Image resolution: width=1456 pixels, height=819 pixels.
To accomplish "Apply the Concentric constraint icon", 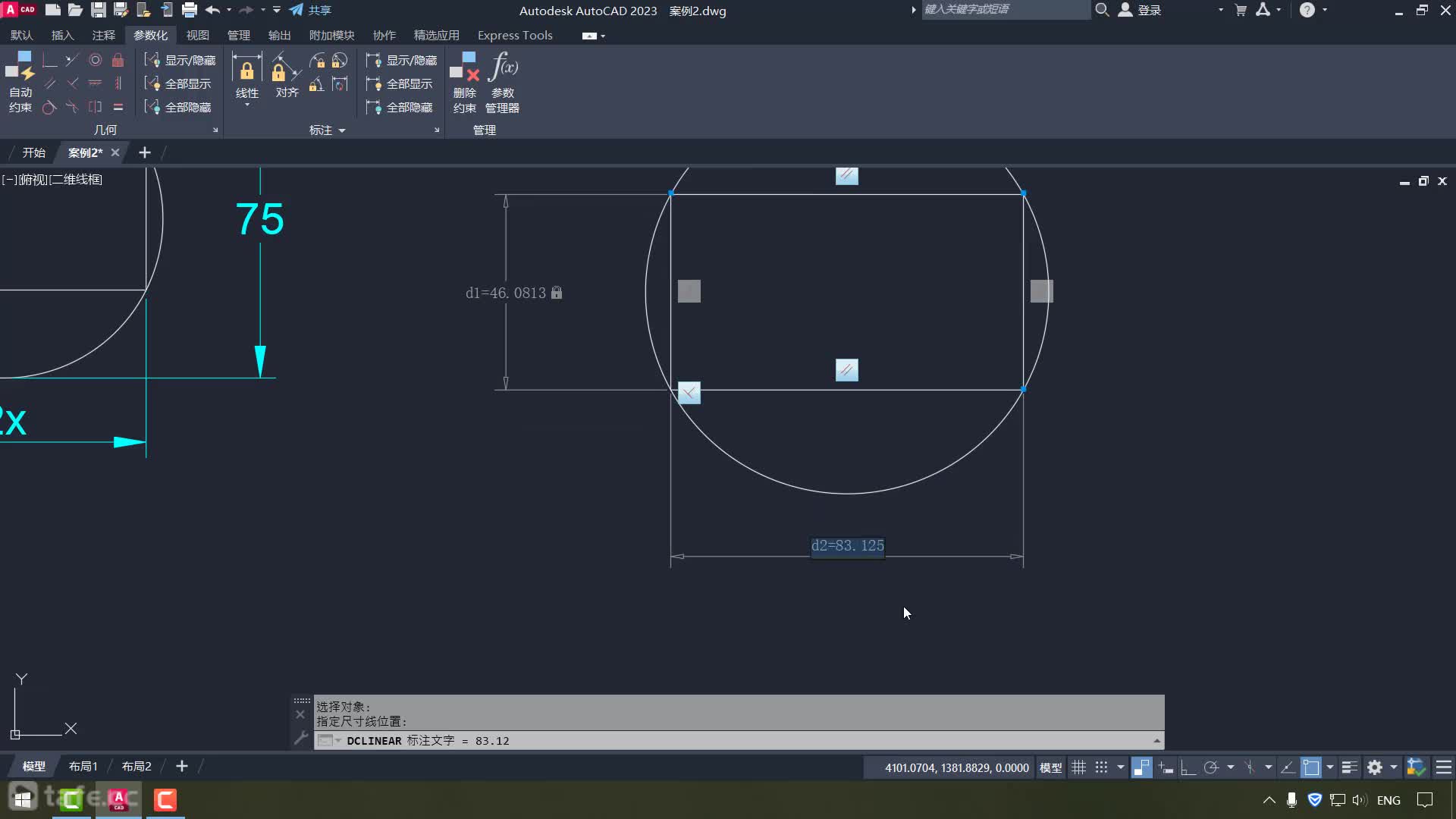I will [96, 60].
